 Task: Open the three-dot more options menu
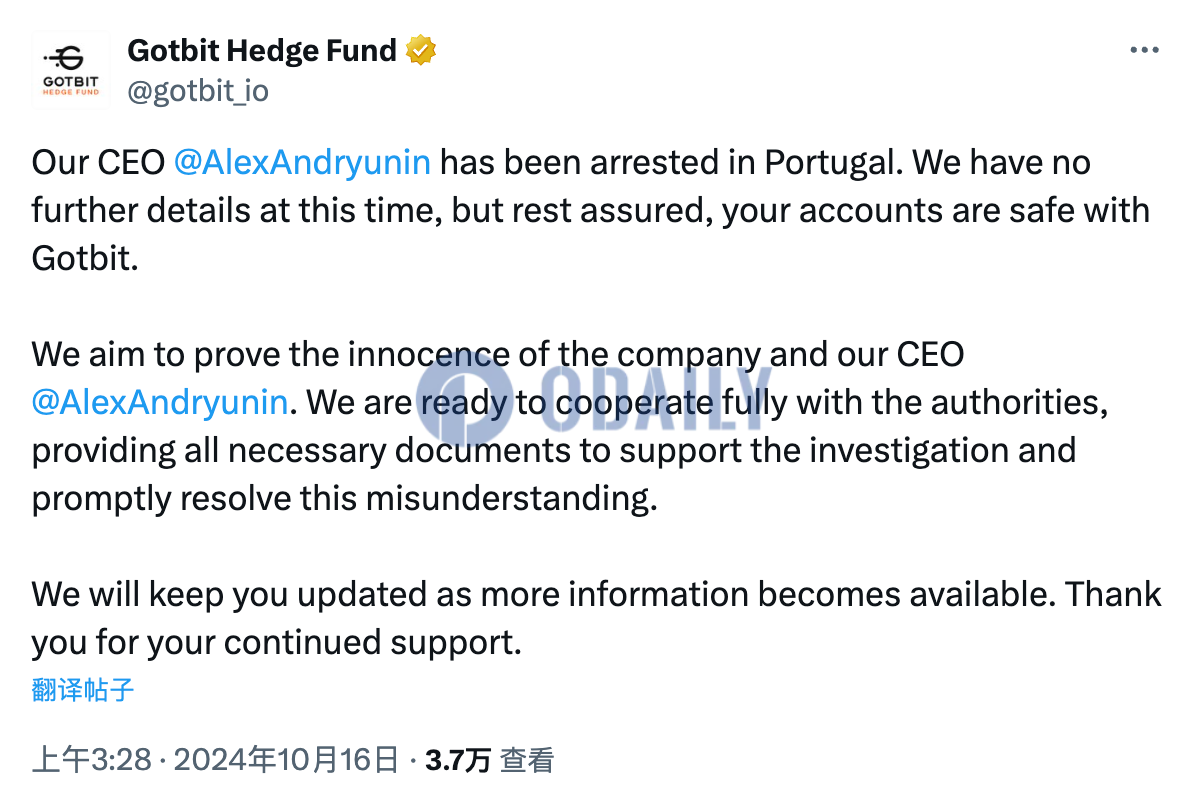tap(1144, 50)
